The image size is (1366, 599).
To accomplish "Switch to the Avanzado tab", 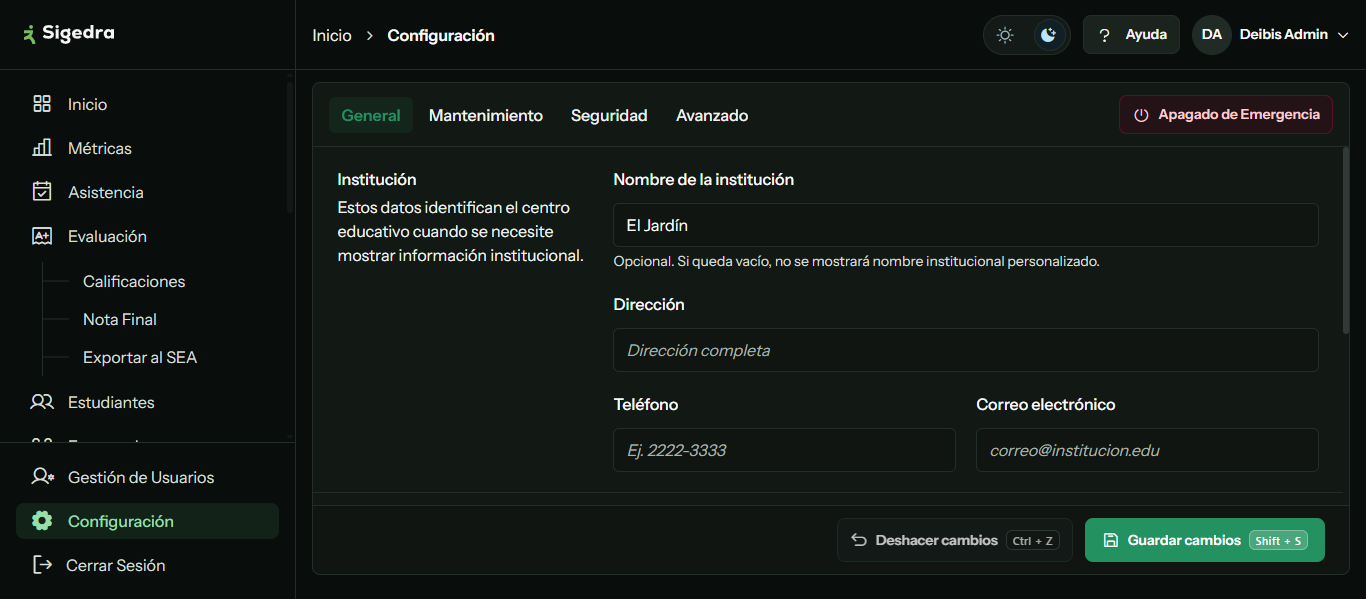I will (x=712, y=115).
